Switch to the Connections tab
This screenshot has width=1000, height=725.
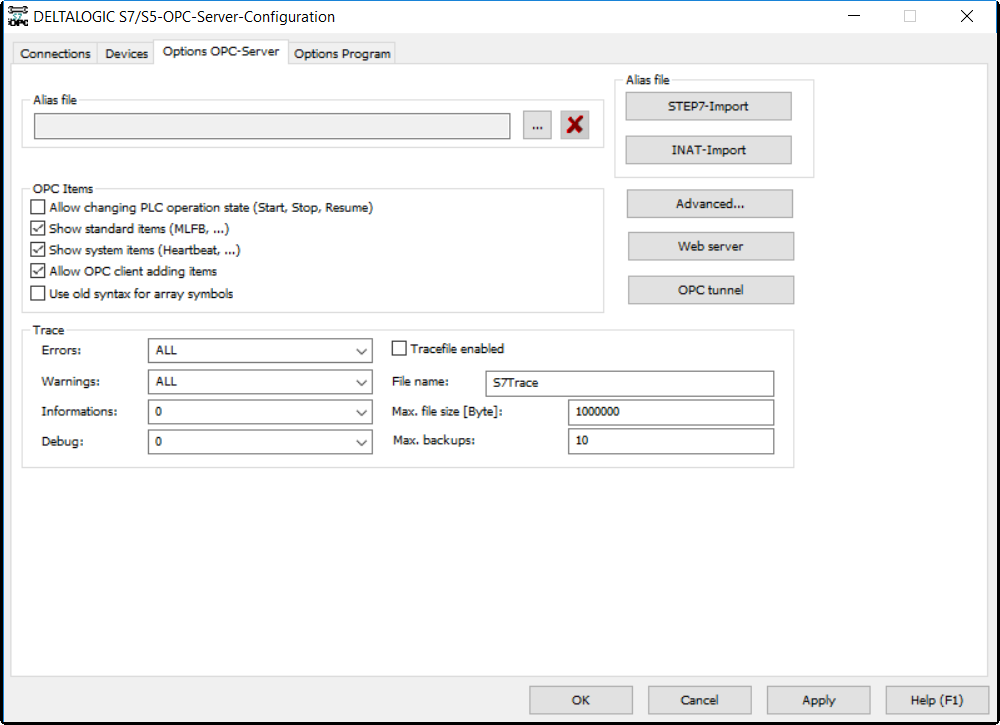click(x=55, y=54)
